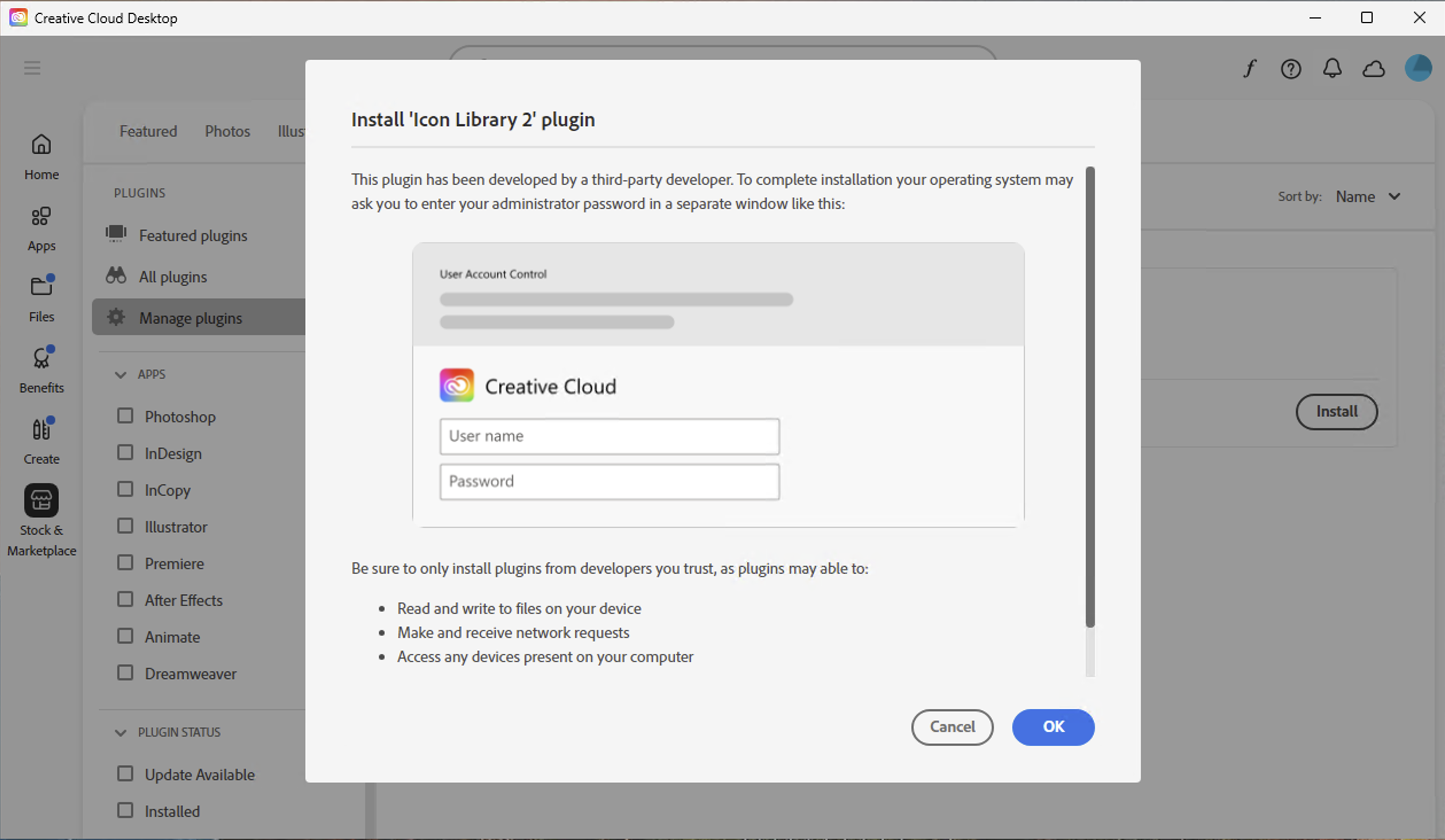Click the Creative Cloud app logo in title bar

(18, 18)
